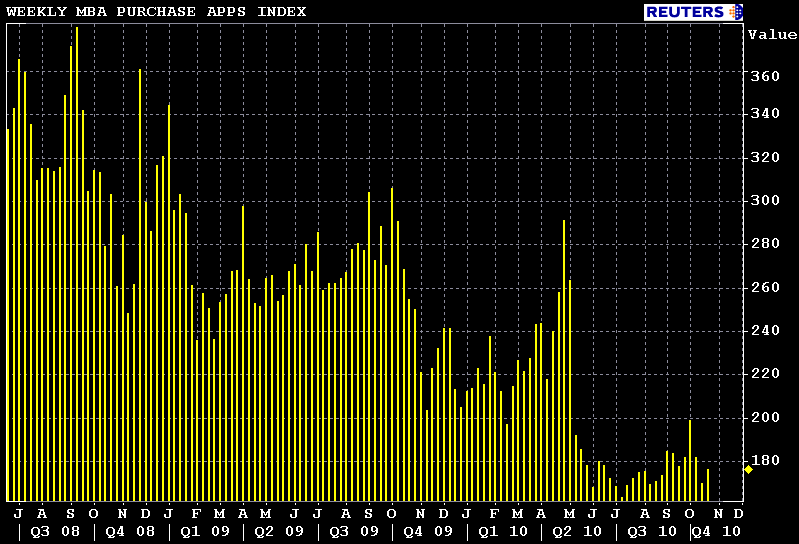Click the Q1 09 quarter label
799x544 pixels.
point(205,531)
